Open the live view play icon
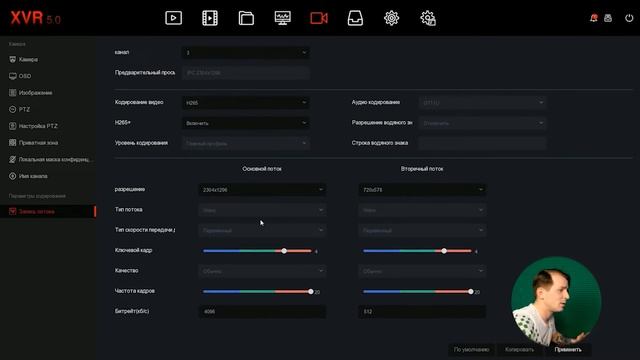The height and width of the screenshot is (360, 640). coord(173,18)
